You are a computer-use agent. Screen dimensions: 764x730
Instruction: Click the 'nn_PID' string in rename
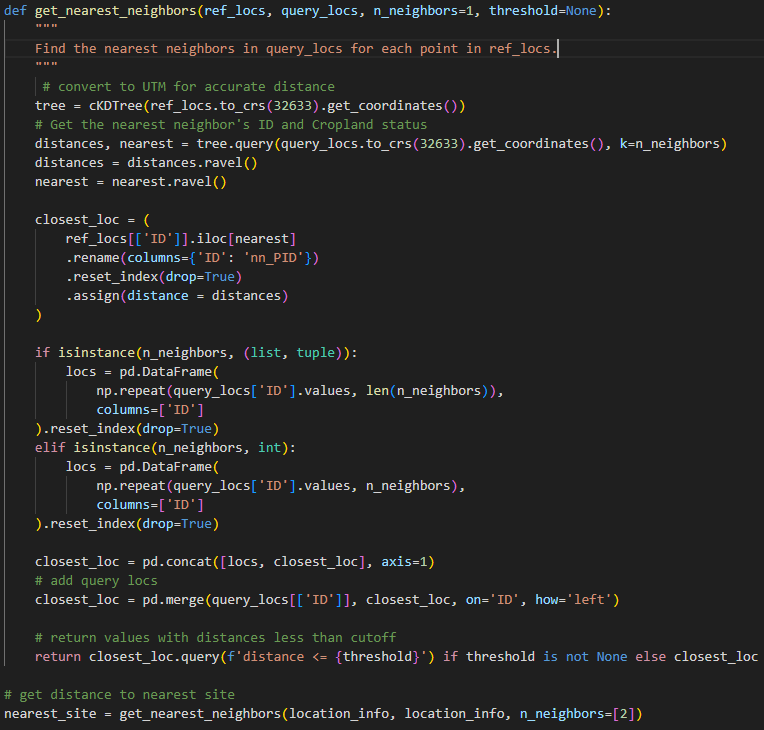coord(280,258)
